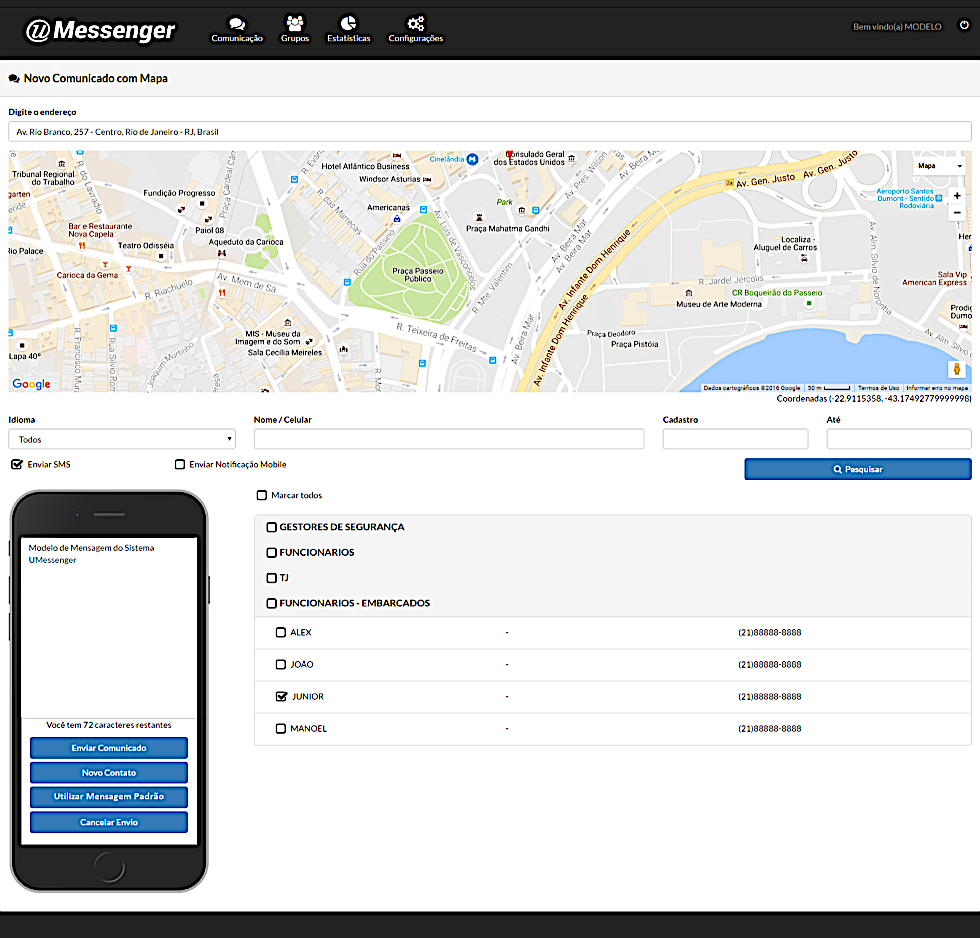The width and height of the screenshot is (980, 938).
Task: Click the Hotel Atlântico Business icon
Action: click(x=396, y=156)
